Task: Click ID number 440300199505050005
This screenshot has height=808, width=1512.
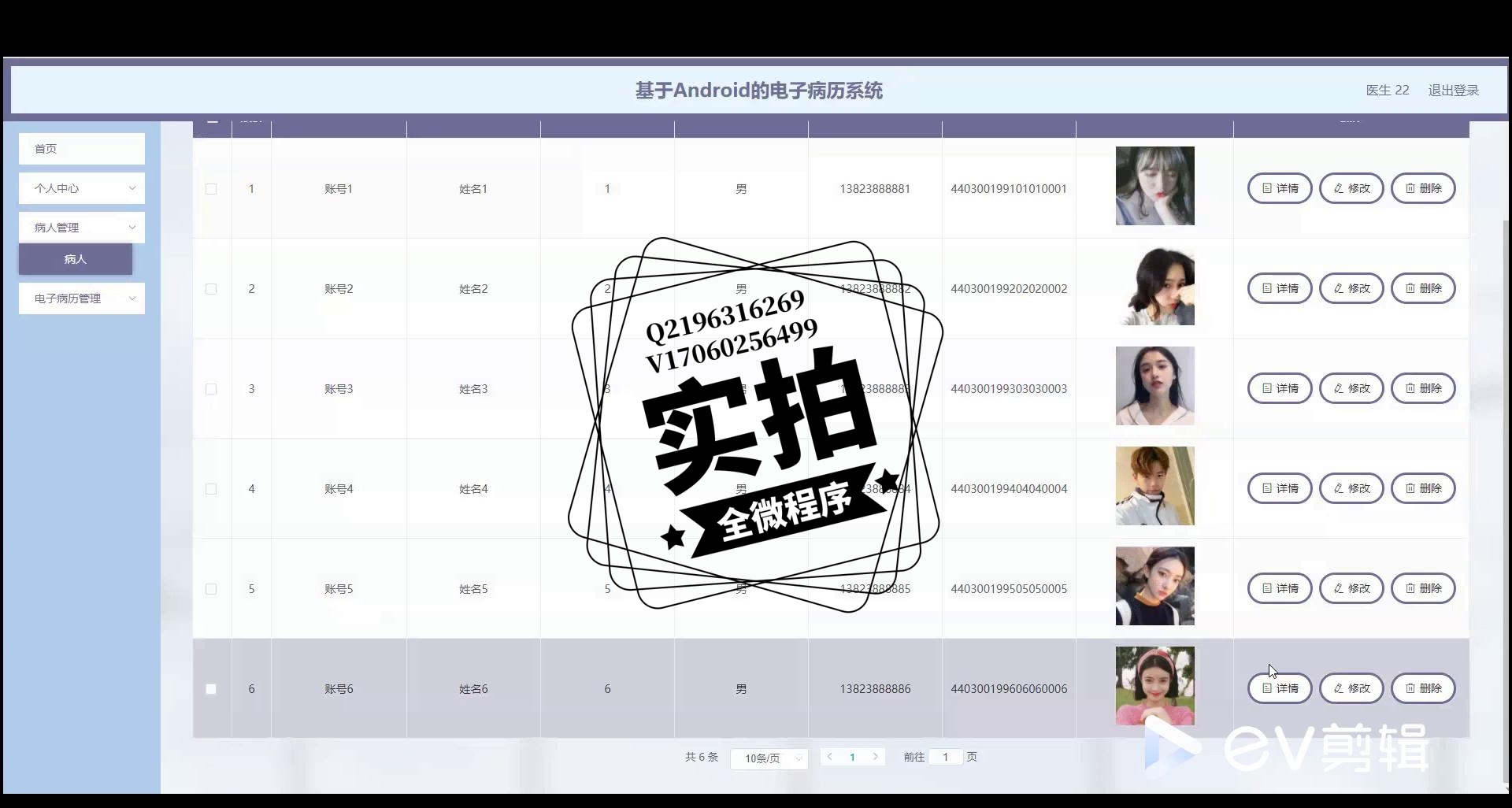Action: (x=1009, y=589)
